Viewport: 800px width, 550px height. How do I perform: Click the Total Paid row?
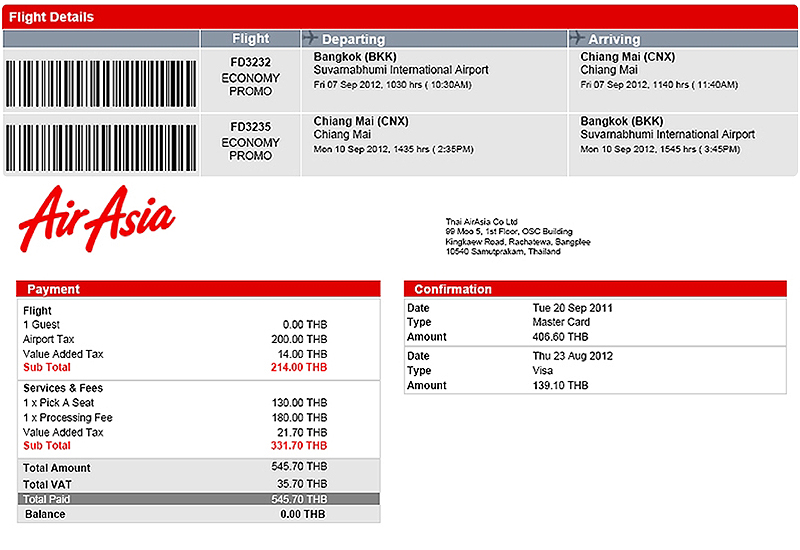coord(198,499)
